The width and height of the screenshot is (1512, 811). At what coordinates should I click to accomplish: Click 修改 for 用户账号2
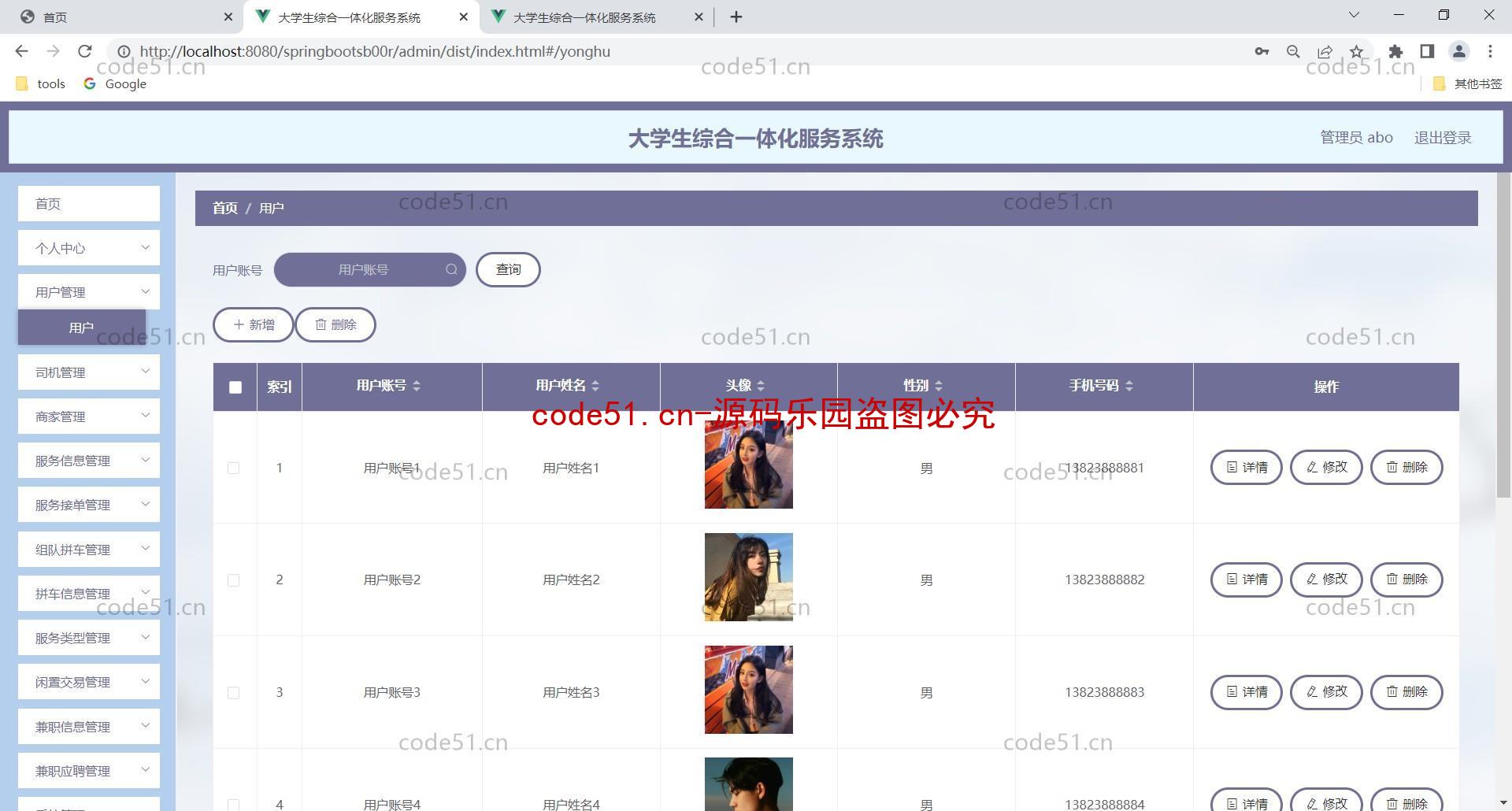(1326, 579)
